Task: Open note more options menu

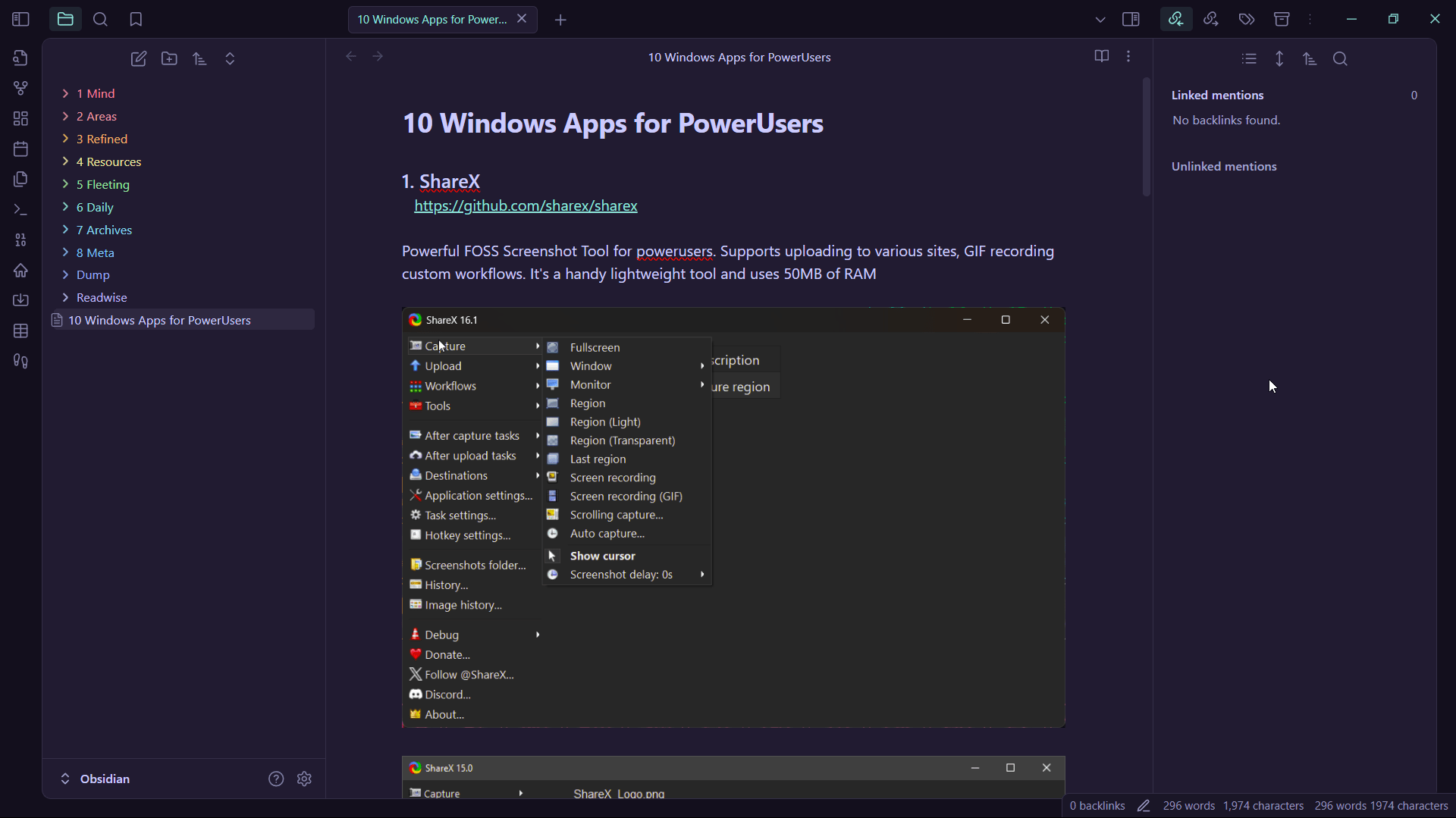Action: point(1128,56)
